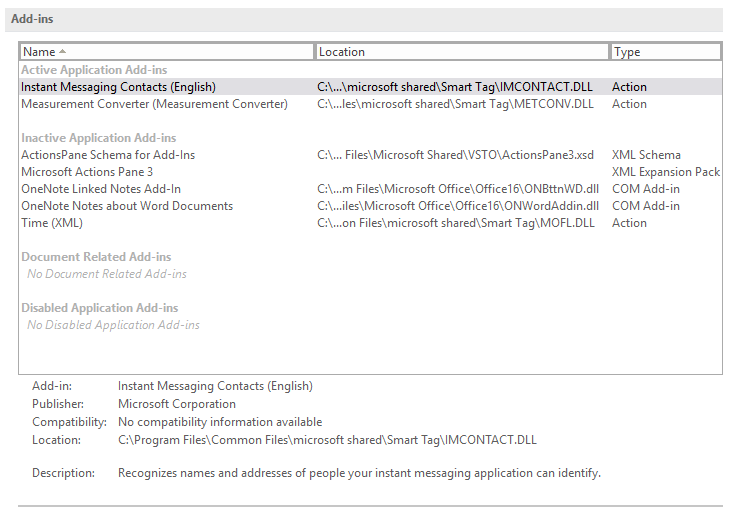This screenshot has height=514, width=732.
Task: Click XML Schema type cell
Action: (x=646, y=155)
